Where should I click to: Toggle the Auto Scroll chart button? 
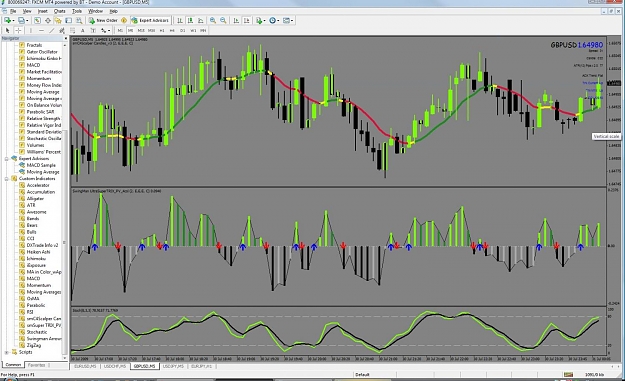pyautogui.click(x=236, y=20)
